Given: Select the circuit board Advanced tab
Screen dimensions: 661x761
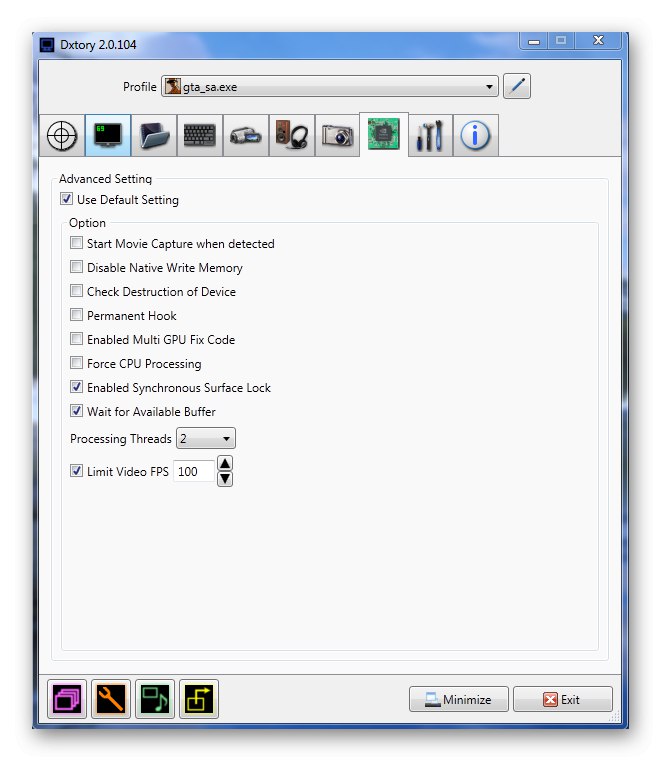Looking at the screenshot, I should coord(384,134).
